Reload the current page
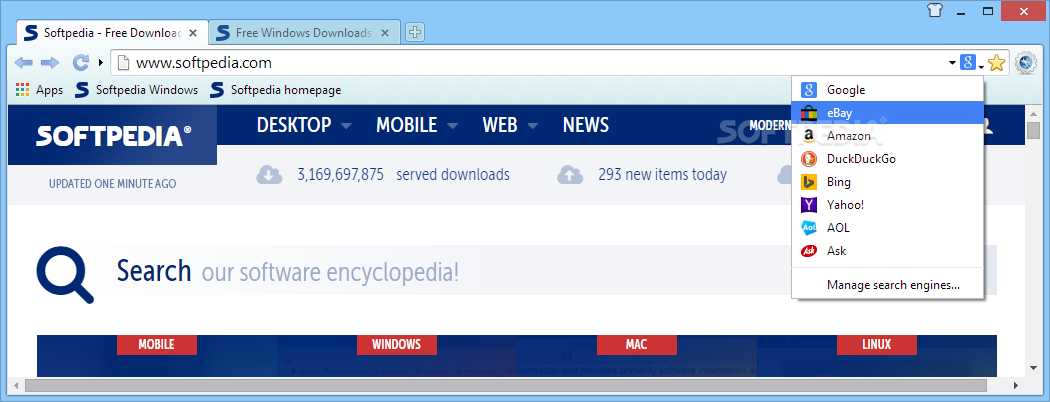The height and width of the screenshot is (402, 1050). point(81,63)
